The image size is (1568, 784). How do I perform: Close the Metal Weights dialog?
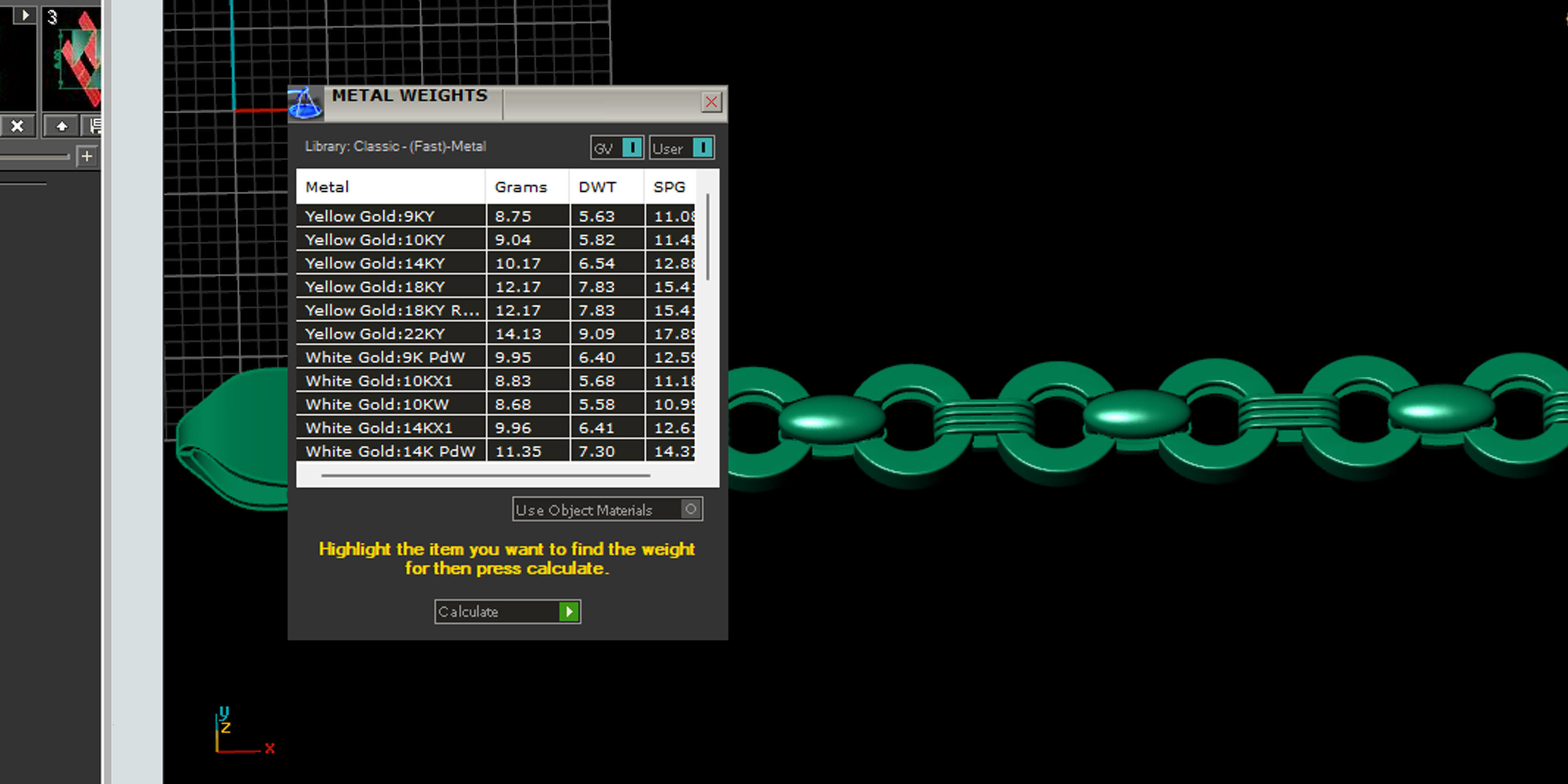coord(711,101)
